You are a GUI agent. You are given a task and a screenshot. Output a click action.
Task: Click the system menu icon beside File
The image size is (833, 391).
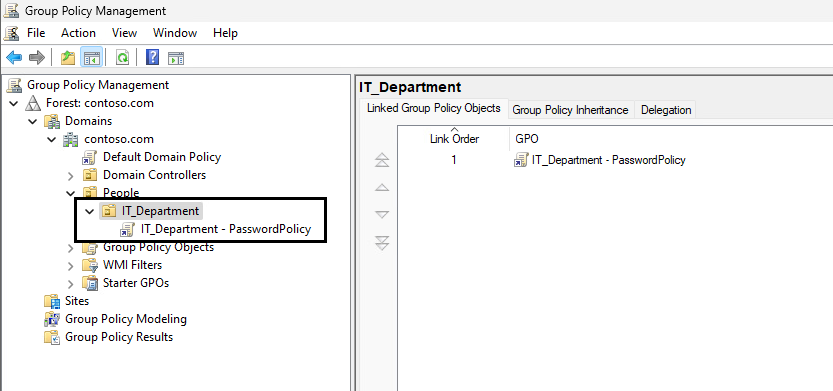coord(11,33)
